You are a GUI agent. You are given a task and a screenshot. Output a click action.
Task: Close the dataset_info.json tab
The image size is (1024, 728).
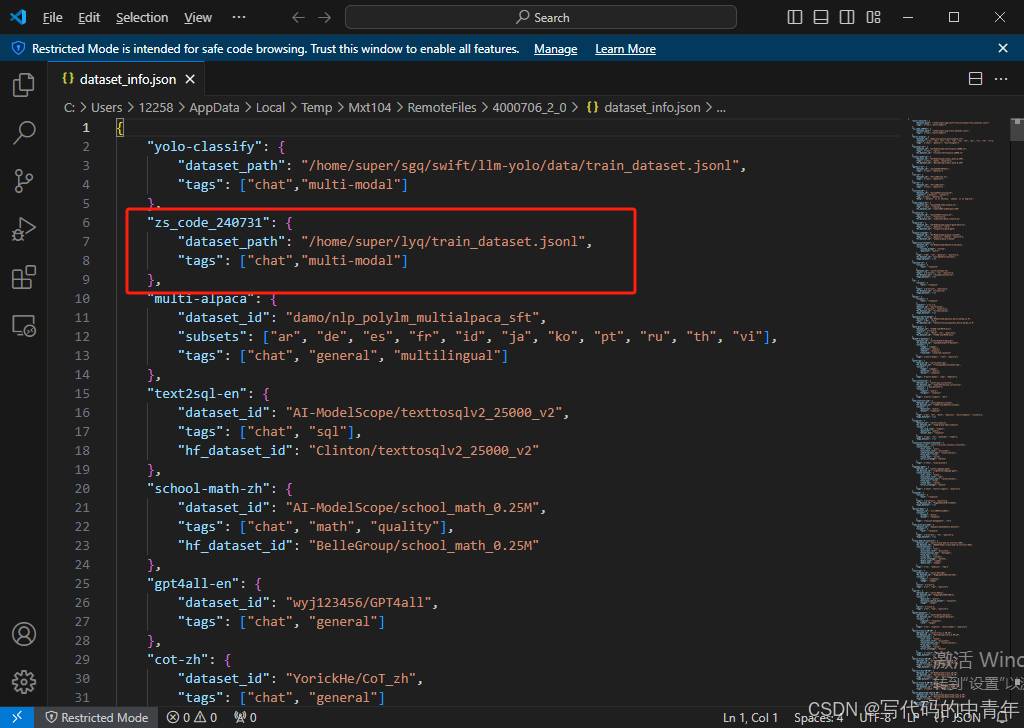click(x=190, y=79)
